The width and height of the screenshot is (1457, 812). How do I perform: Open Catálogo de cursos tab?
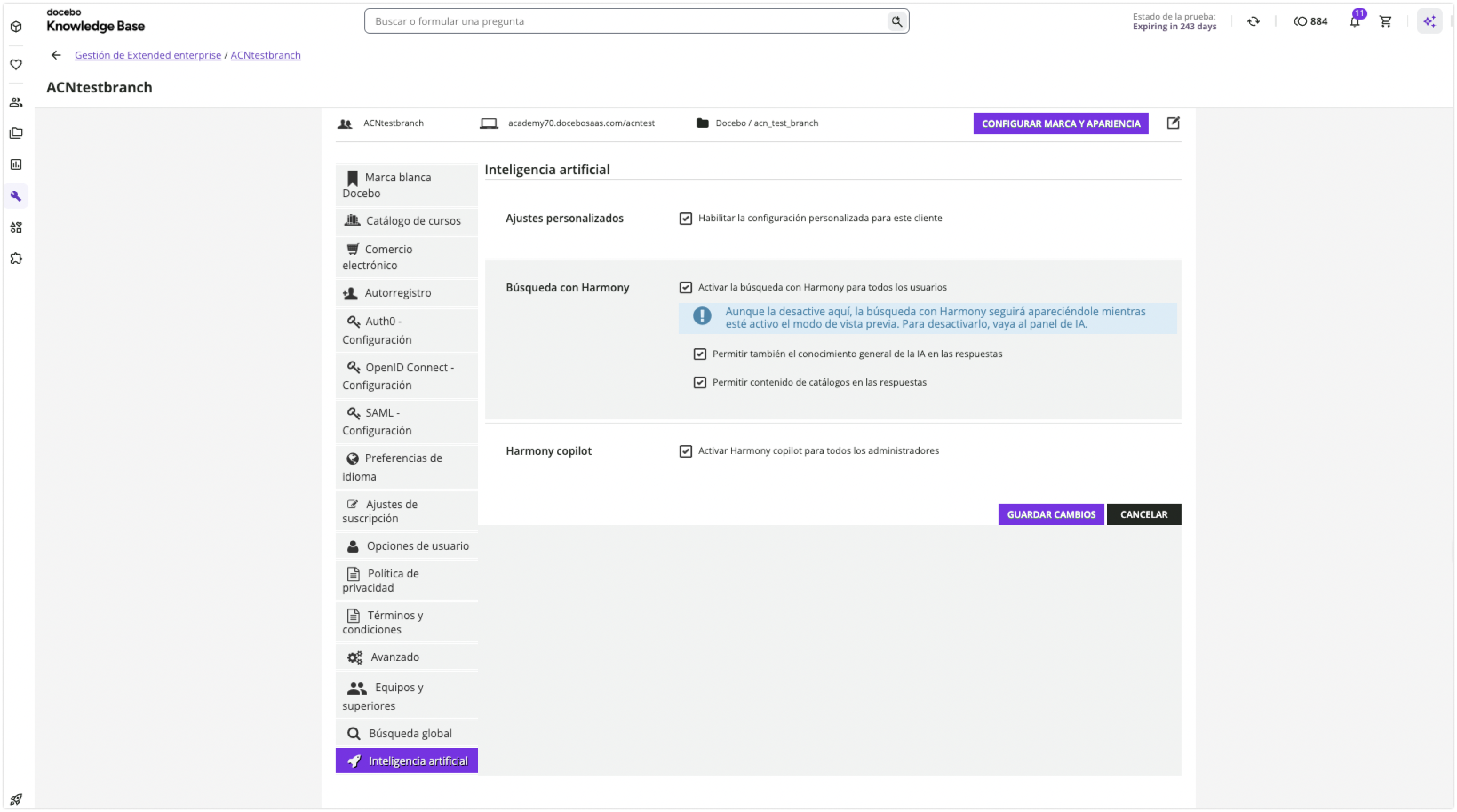point(406,221)
